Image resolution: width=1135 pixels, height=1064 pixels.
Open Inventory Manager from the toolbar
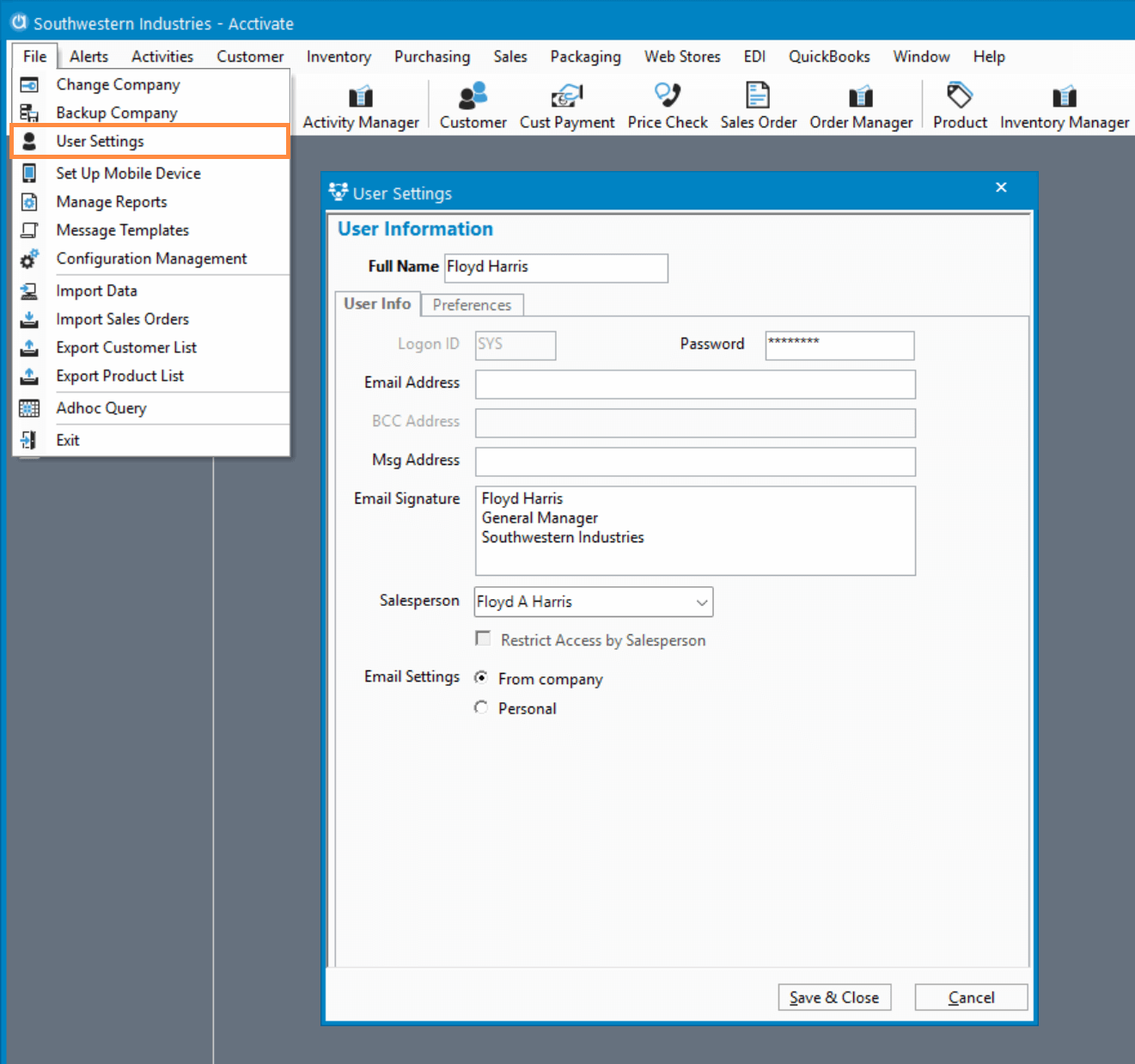1065,108
